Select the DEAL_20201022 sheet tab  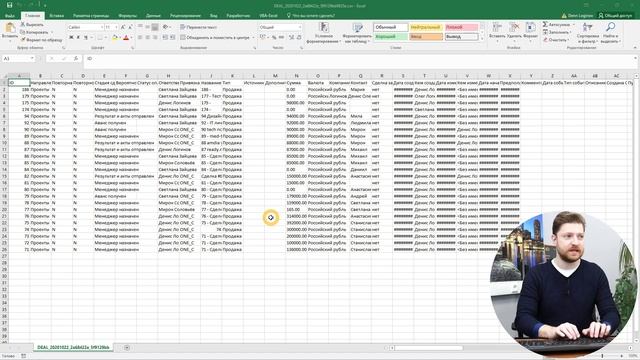(73, 347)
